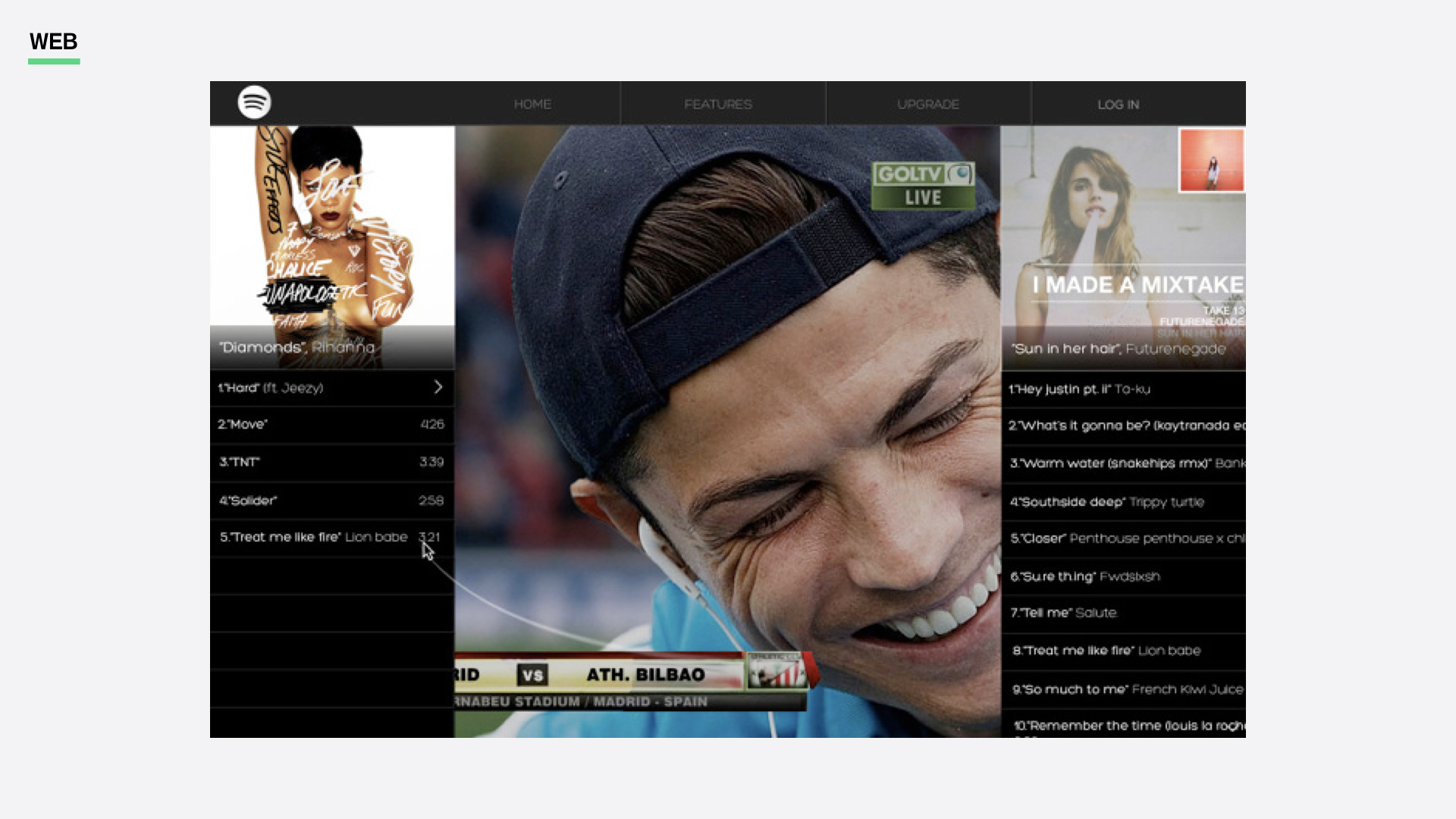Click the Spotify logo icon

[x=254, y=102]
